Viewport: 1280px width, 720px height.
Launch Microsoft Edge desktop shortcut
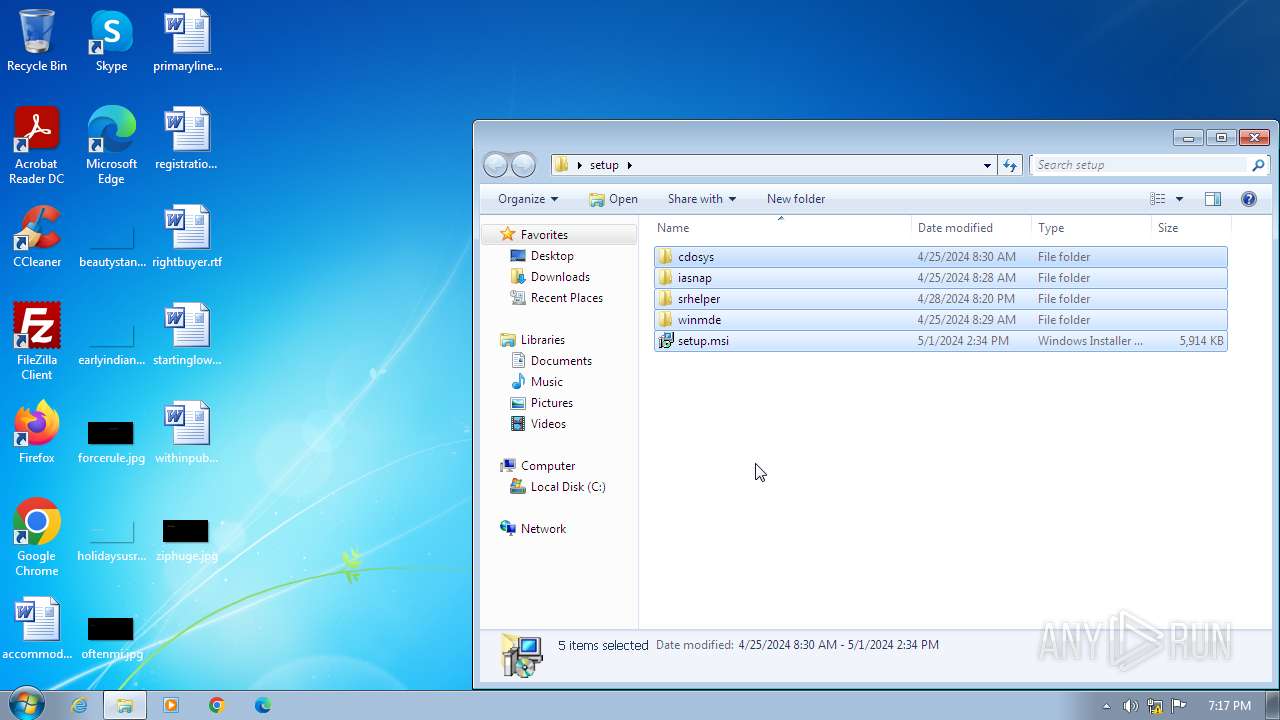[x=111, y=146]
